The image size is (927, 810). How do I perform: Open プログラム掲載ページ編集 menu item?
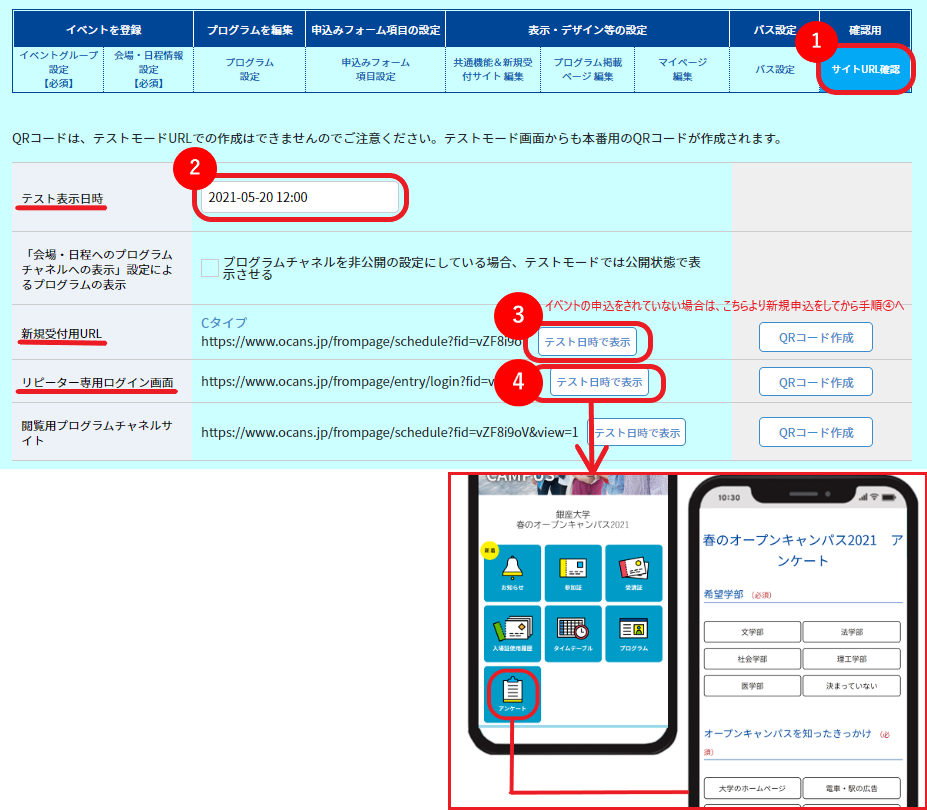[588, 69]
